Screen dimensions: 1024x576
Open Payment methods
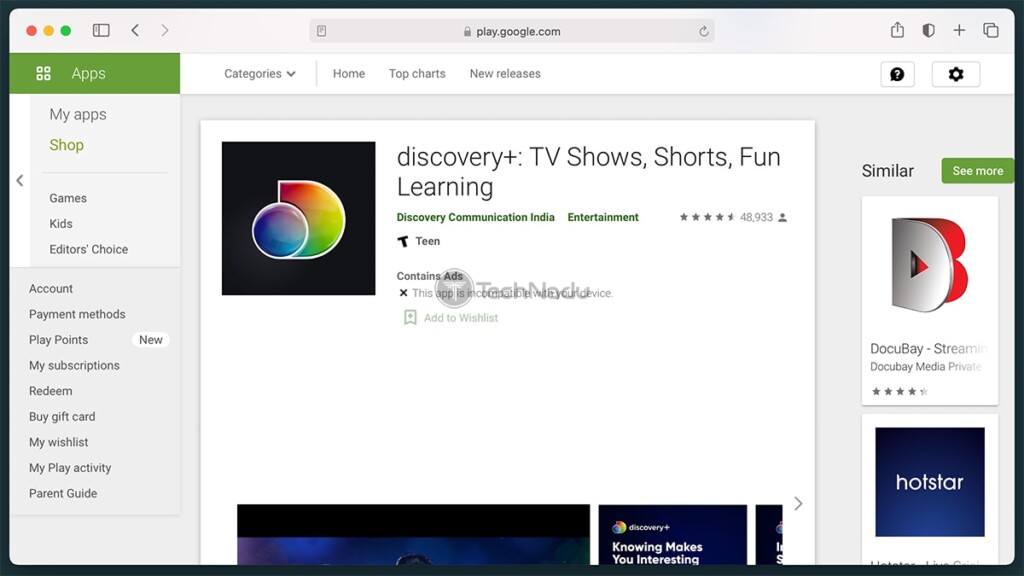(77, 314)
